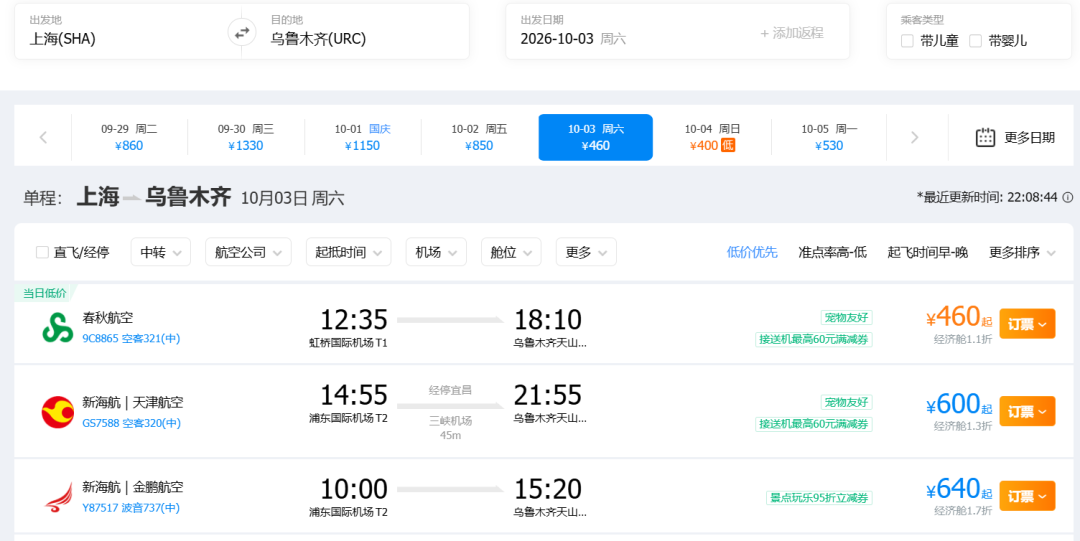
Task: Select the 10-05 周一 date tab
Action: point(829,137)
